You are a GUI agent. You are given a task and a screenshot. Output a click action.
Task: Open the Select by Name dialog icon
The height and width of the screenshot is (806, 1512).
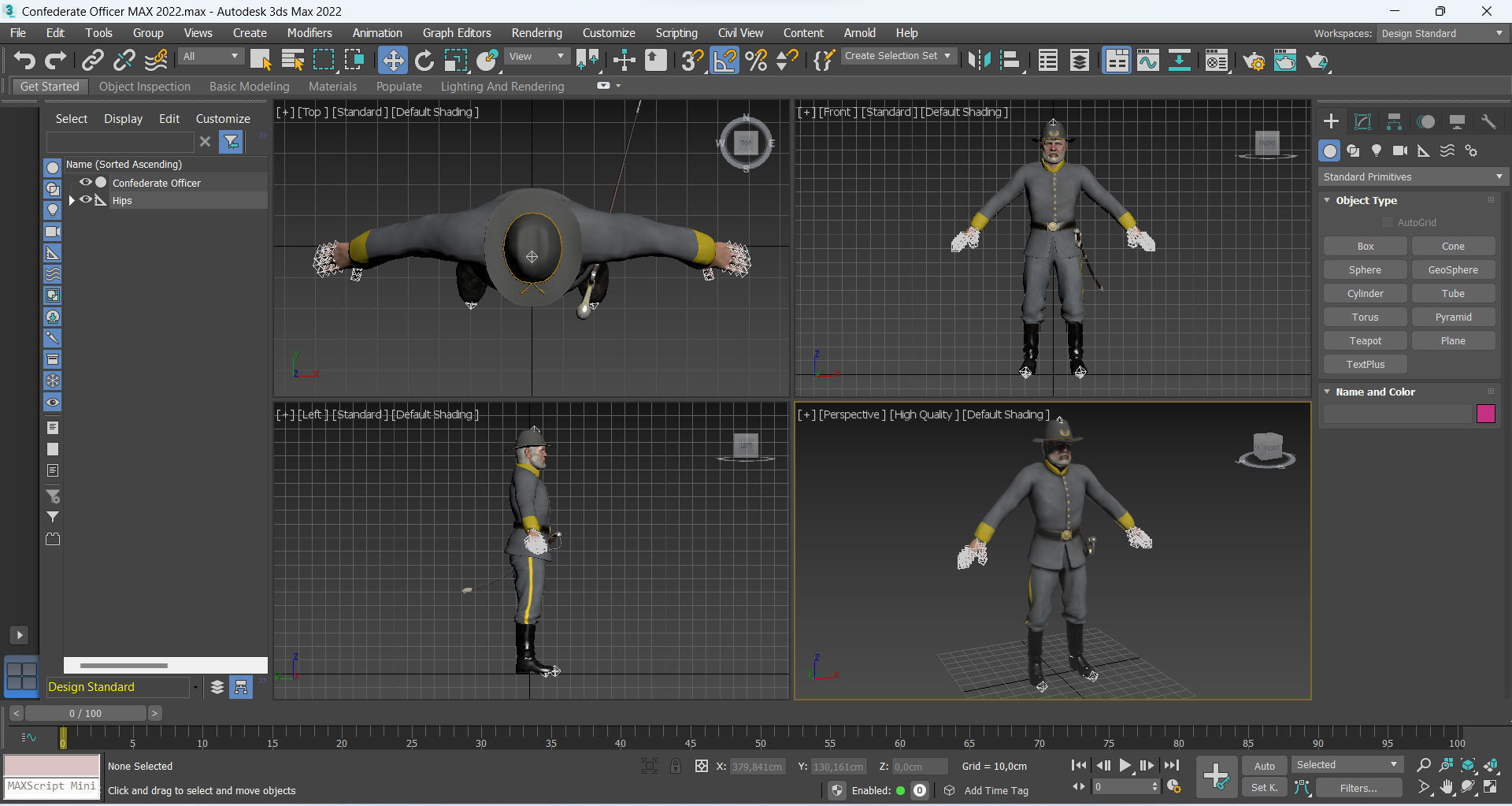point(292,61)
